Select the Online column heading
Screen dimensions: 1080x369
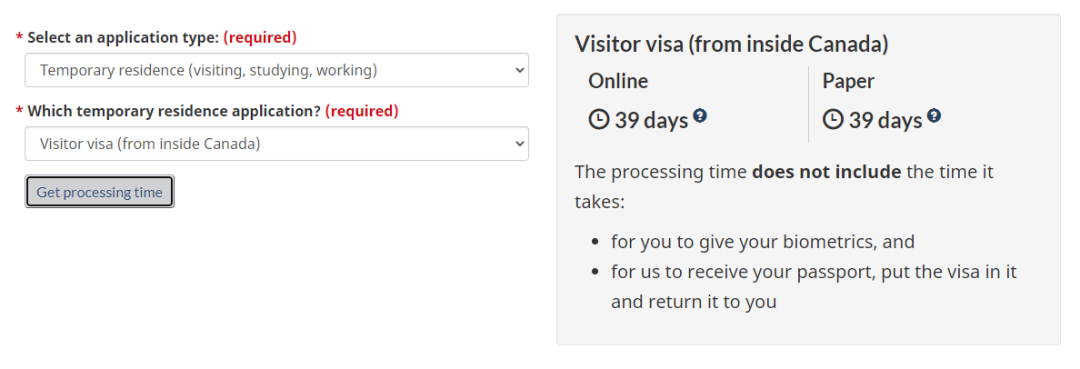[x=618, y=81]
